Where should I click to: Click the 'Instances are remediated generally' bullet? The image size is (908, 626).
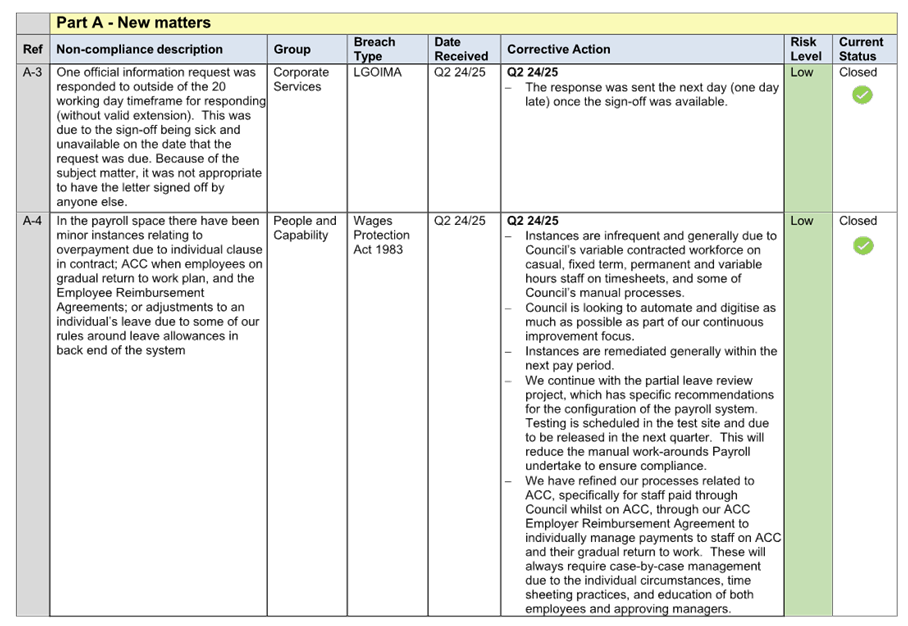(x=651, y=358)
